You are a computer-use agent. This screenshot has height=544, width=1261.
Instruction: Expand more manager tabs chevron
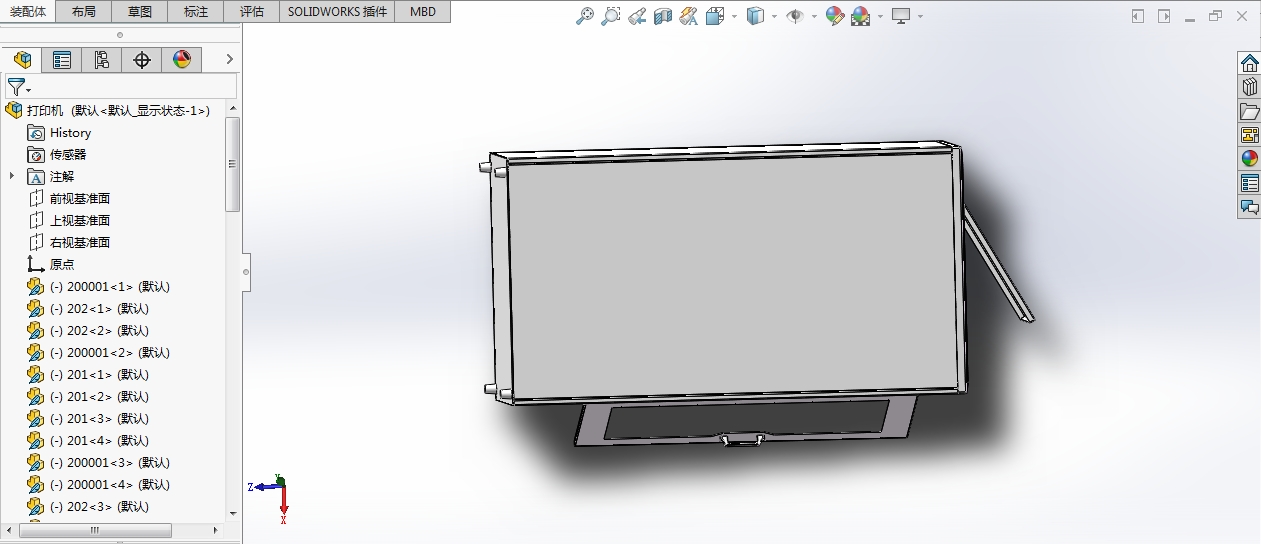(229, 60)
